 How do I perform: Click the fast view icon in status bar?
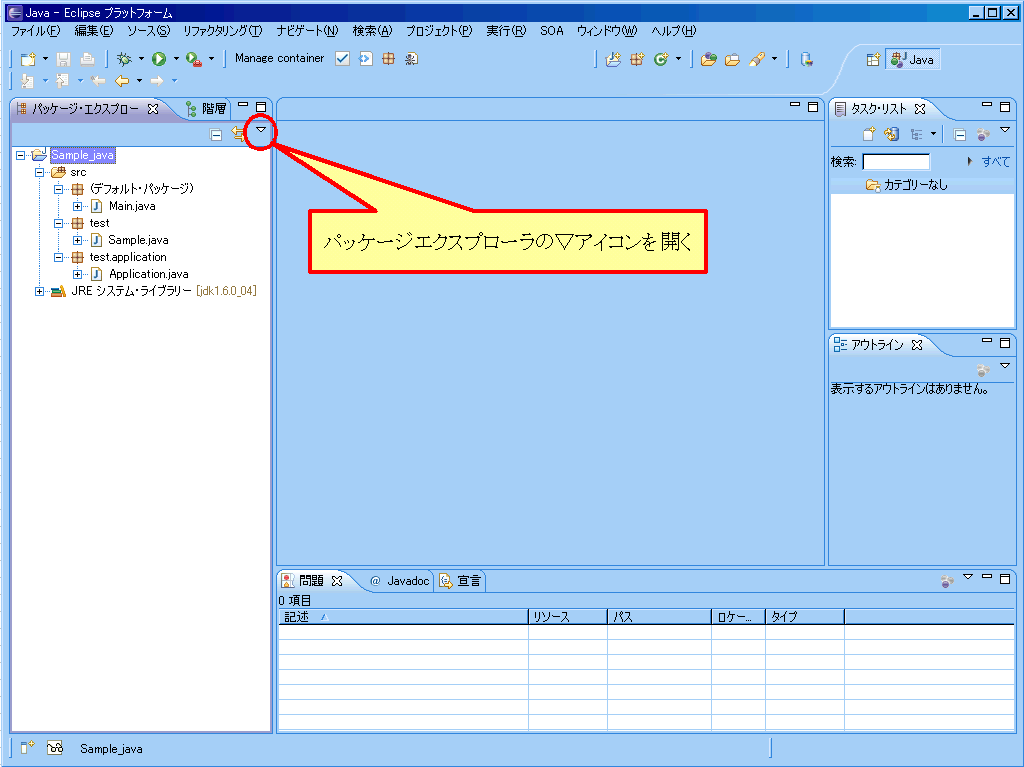coord(27,748)
